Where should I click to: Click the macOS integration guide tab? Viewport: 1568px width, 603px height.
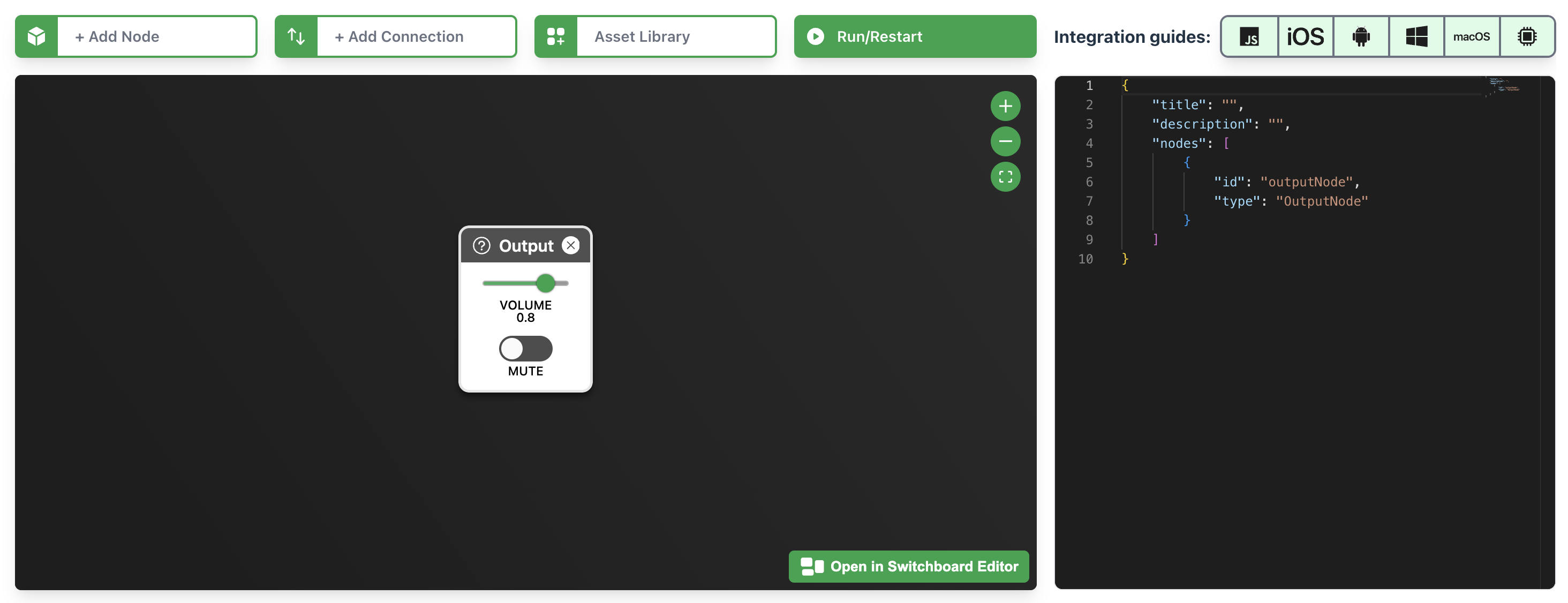[1471, 35]
